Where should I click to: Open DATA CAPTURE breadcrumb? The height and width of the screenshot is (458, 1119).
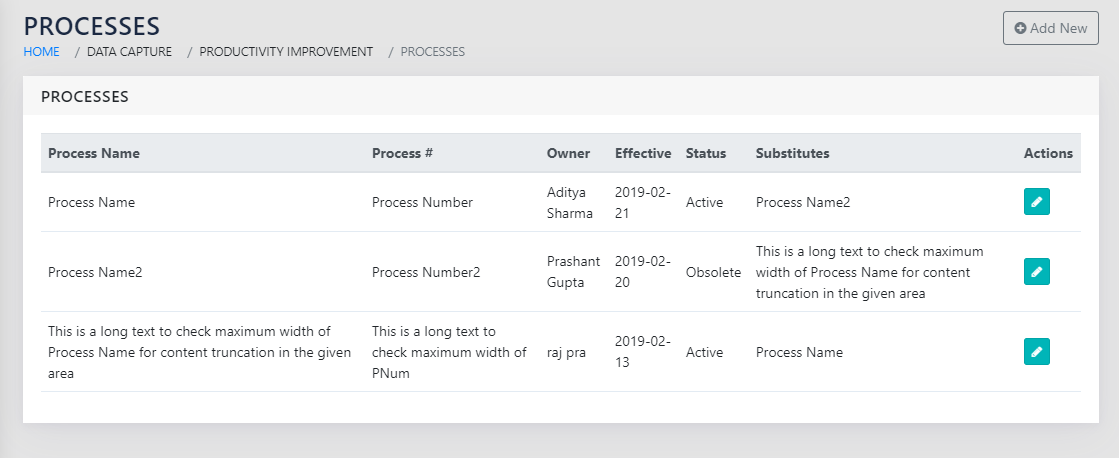pos(129,51)
